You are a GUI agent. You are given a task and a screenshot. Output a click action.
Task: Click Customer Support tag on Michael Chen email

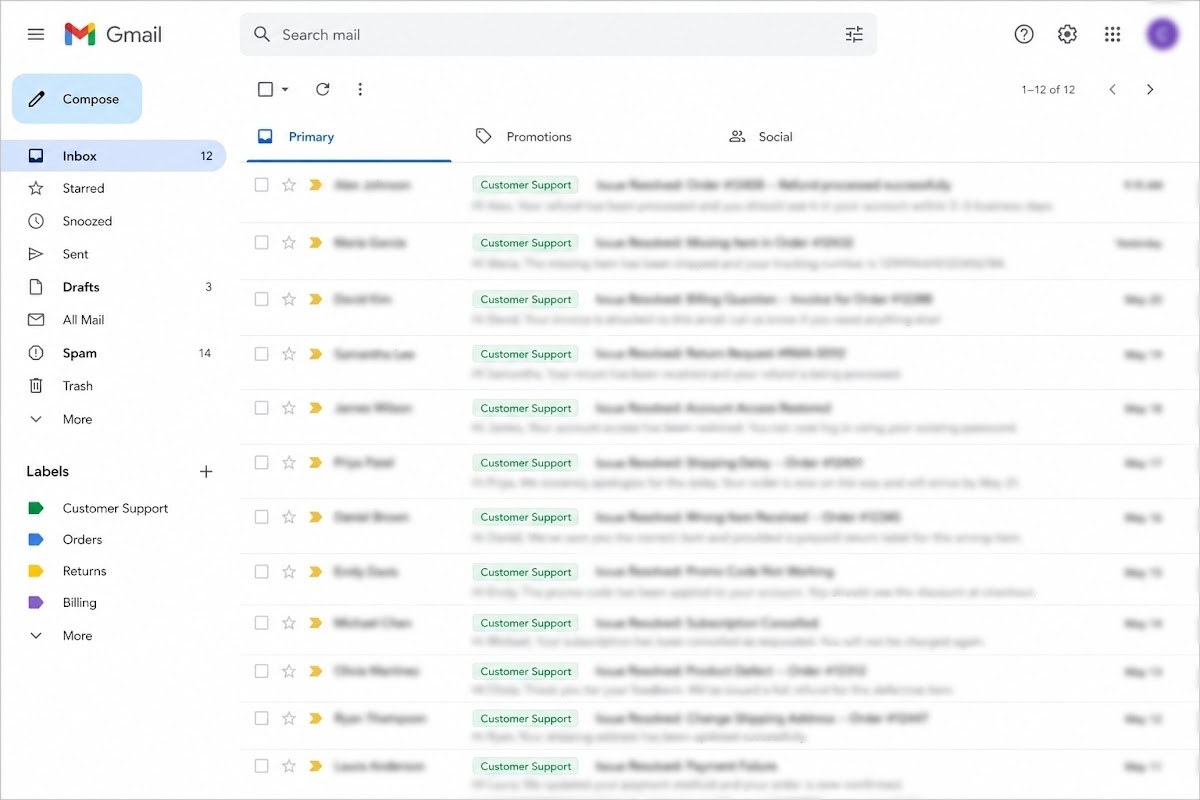526,623
